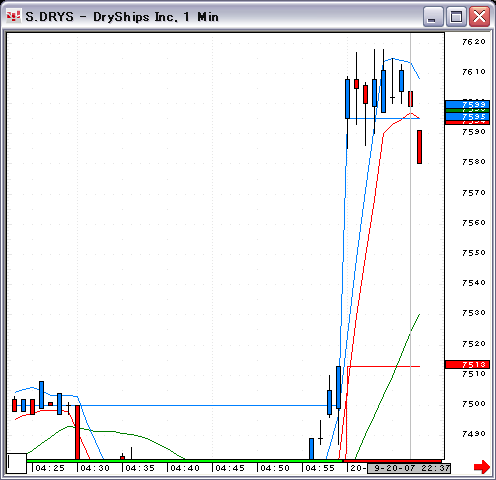Click the 7580 price scale label
The width and height of the screenshot is (496, 480).
tap(474, 162)
